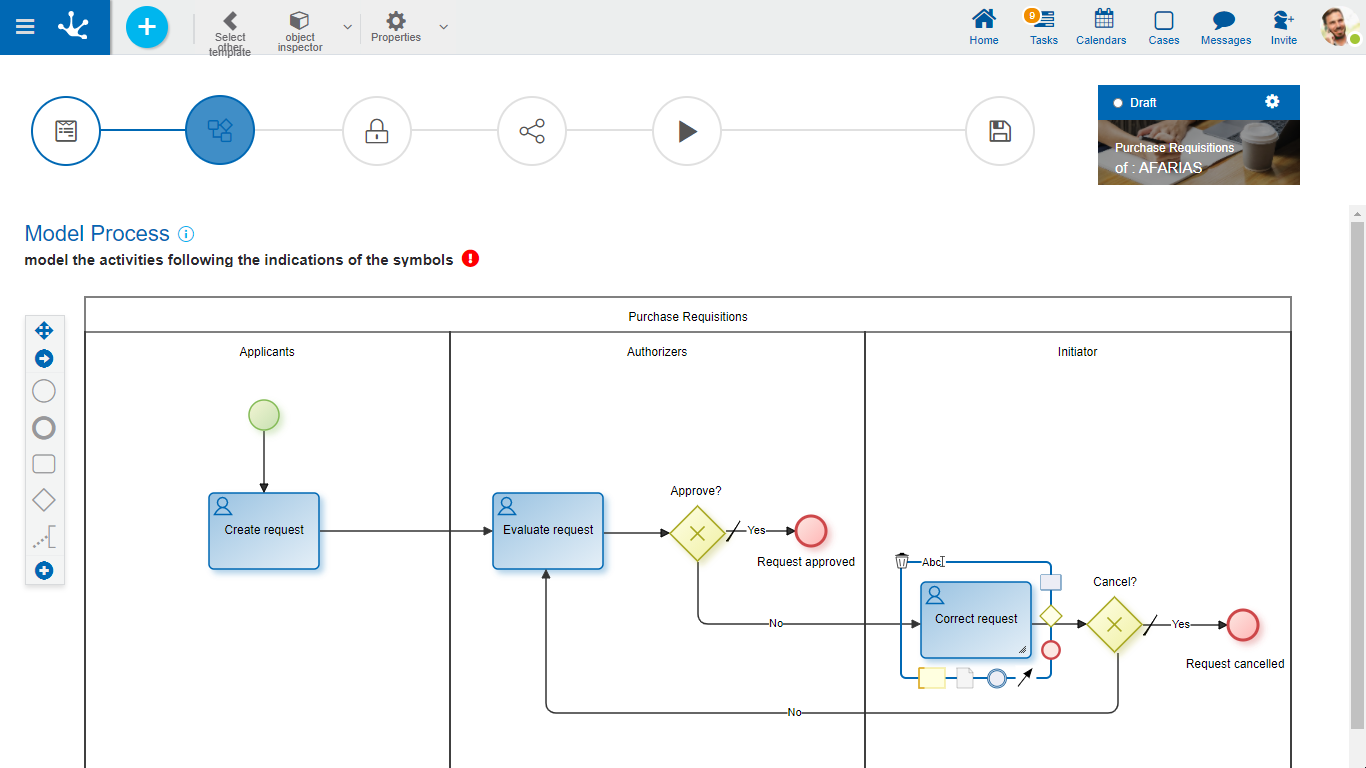Image resolution: width=1366 pixels, height=768 pixels.
Task: Click Select other template
Action: click(230, 32)
